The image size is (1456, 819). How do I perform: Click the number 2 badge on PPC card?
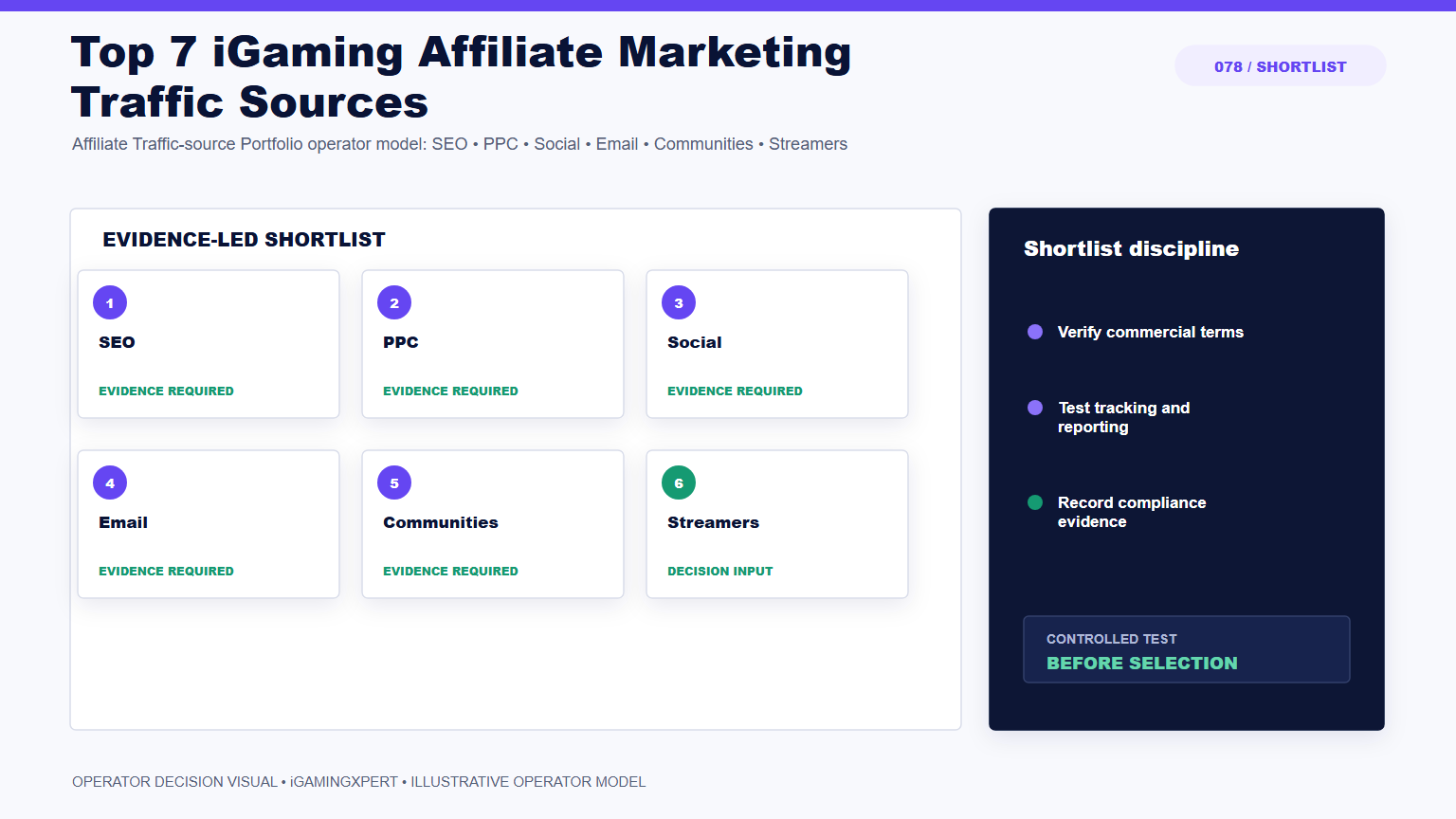[x=394, y=303]
